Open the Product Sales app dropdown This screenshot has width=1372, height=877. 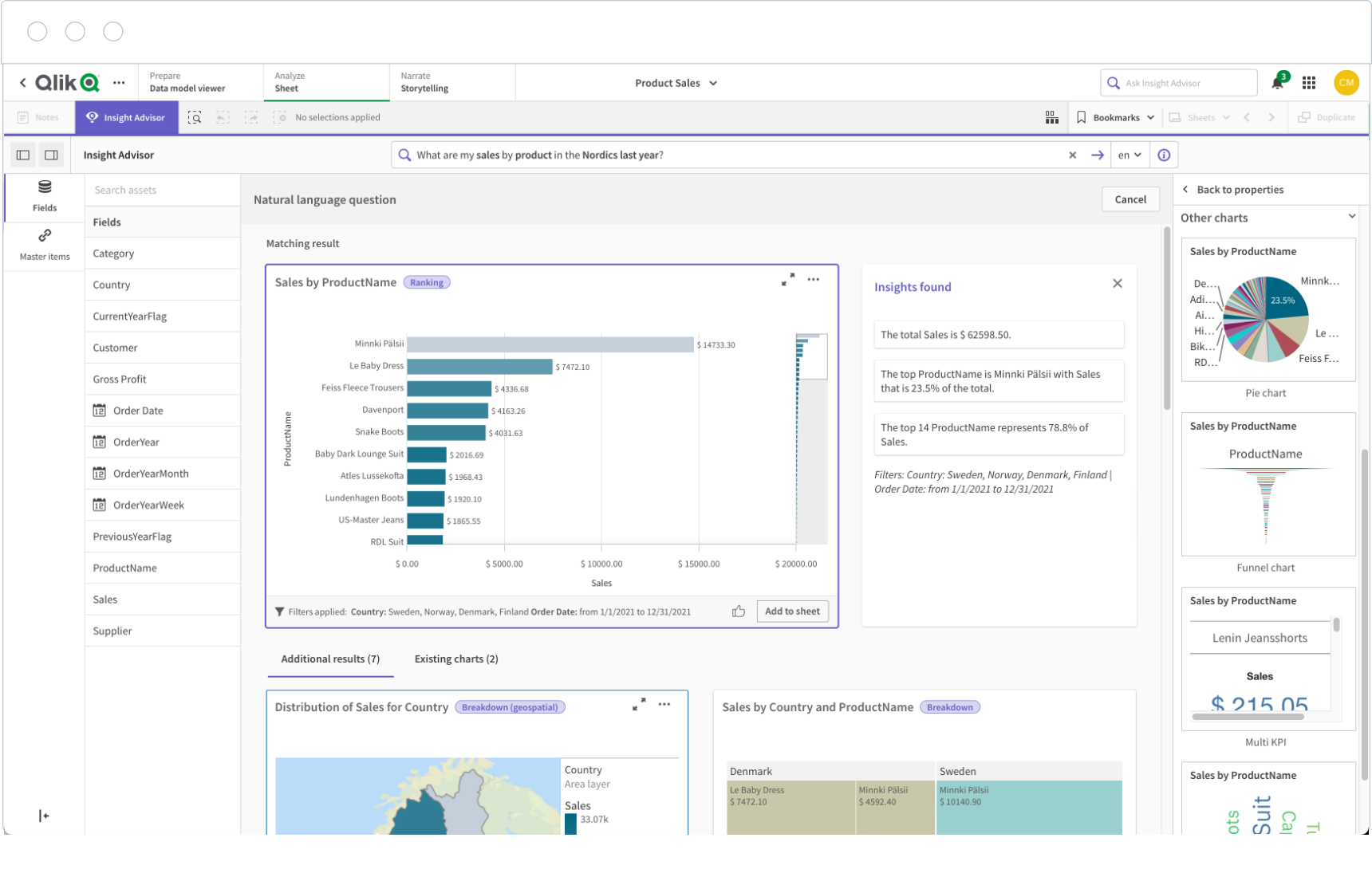point(676,83)
